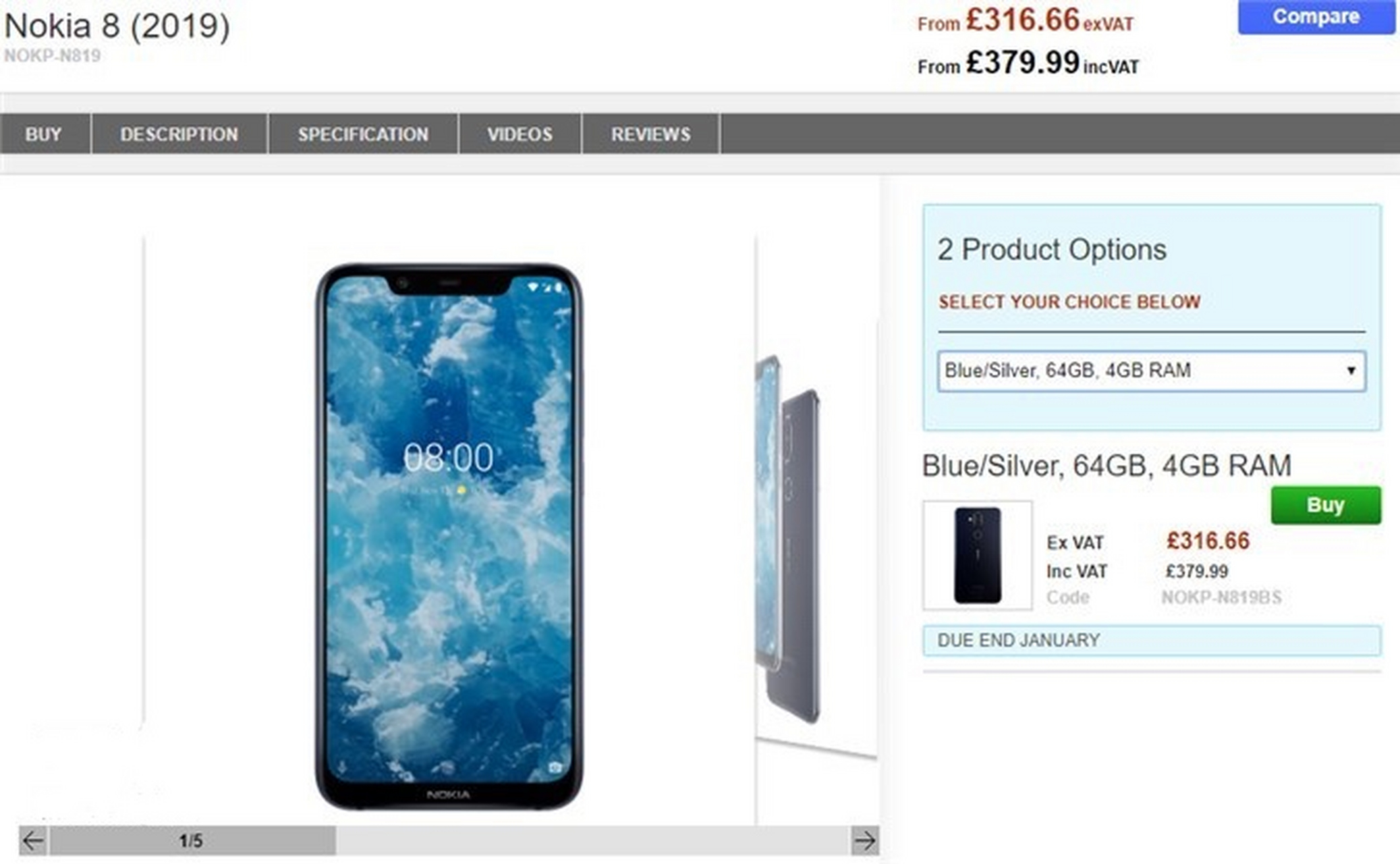Click the top £316.66 exVAT price

1024,21
